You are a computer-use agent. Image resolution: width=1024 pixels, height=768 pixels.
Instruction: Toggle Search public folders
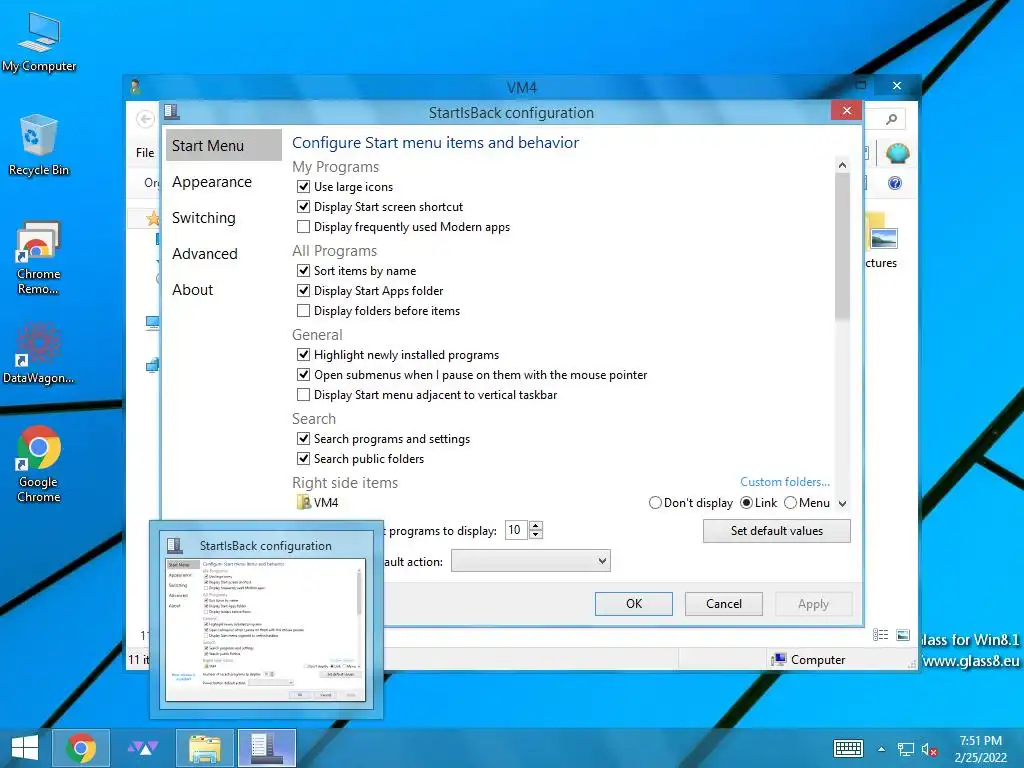pos(303,458)
